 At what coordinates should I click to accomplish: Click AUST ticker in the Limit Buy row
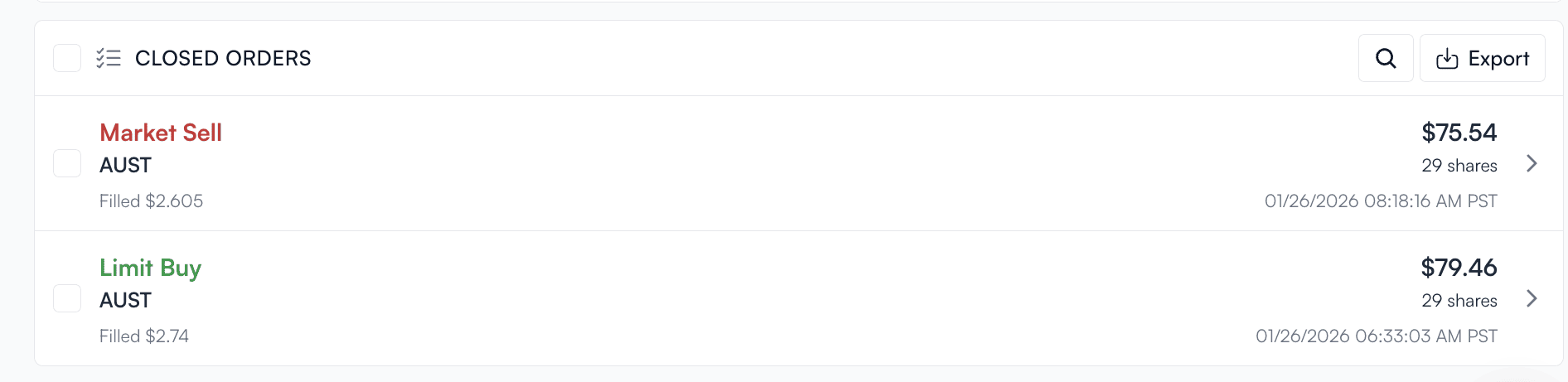[x=125, y=301]
